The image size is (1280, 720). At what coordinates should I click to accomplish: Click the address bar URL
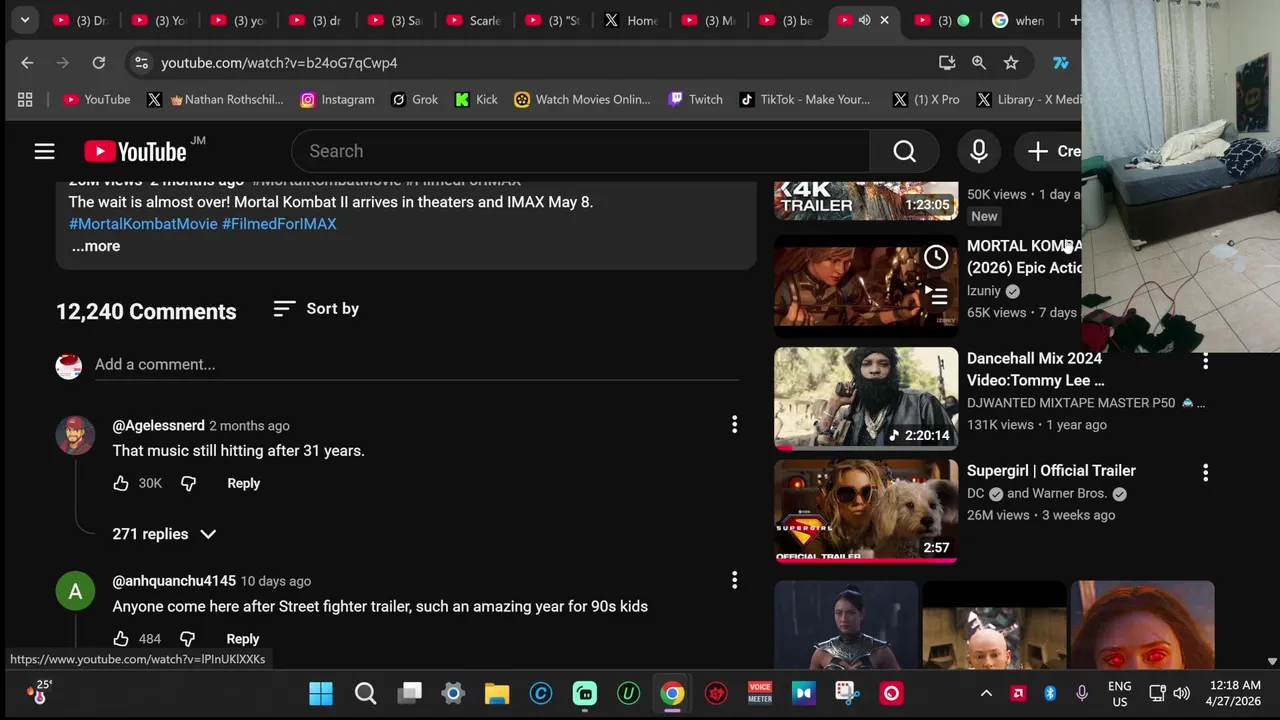point(279,62)
